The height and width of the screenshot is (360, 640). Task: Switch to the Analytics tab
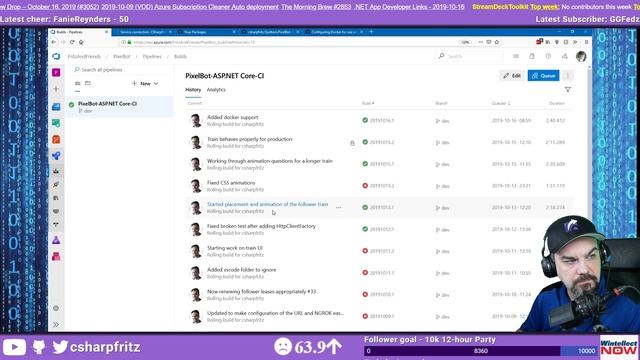(216, 90)
